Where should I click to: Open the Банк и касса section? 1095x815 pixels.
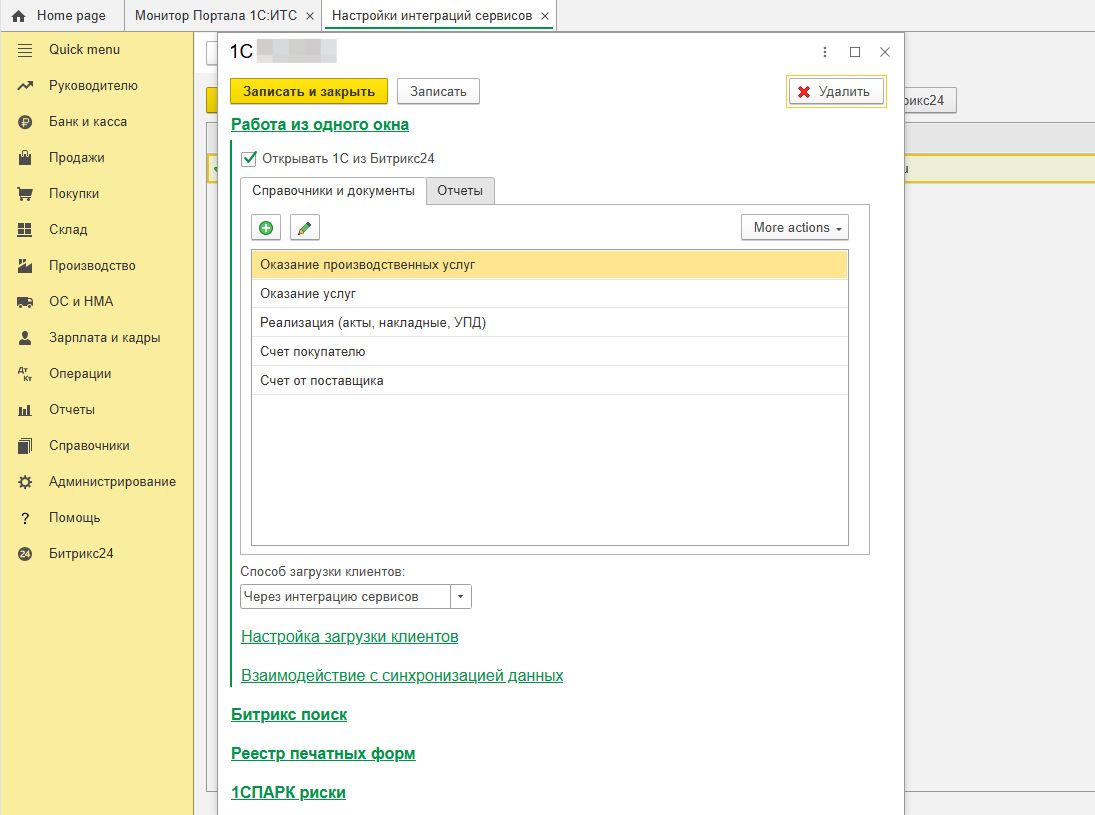pos(88,122)
